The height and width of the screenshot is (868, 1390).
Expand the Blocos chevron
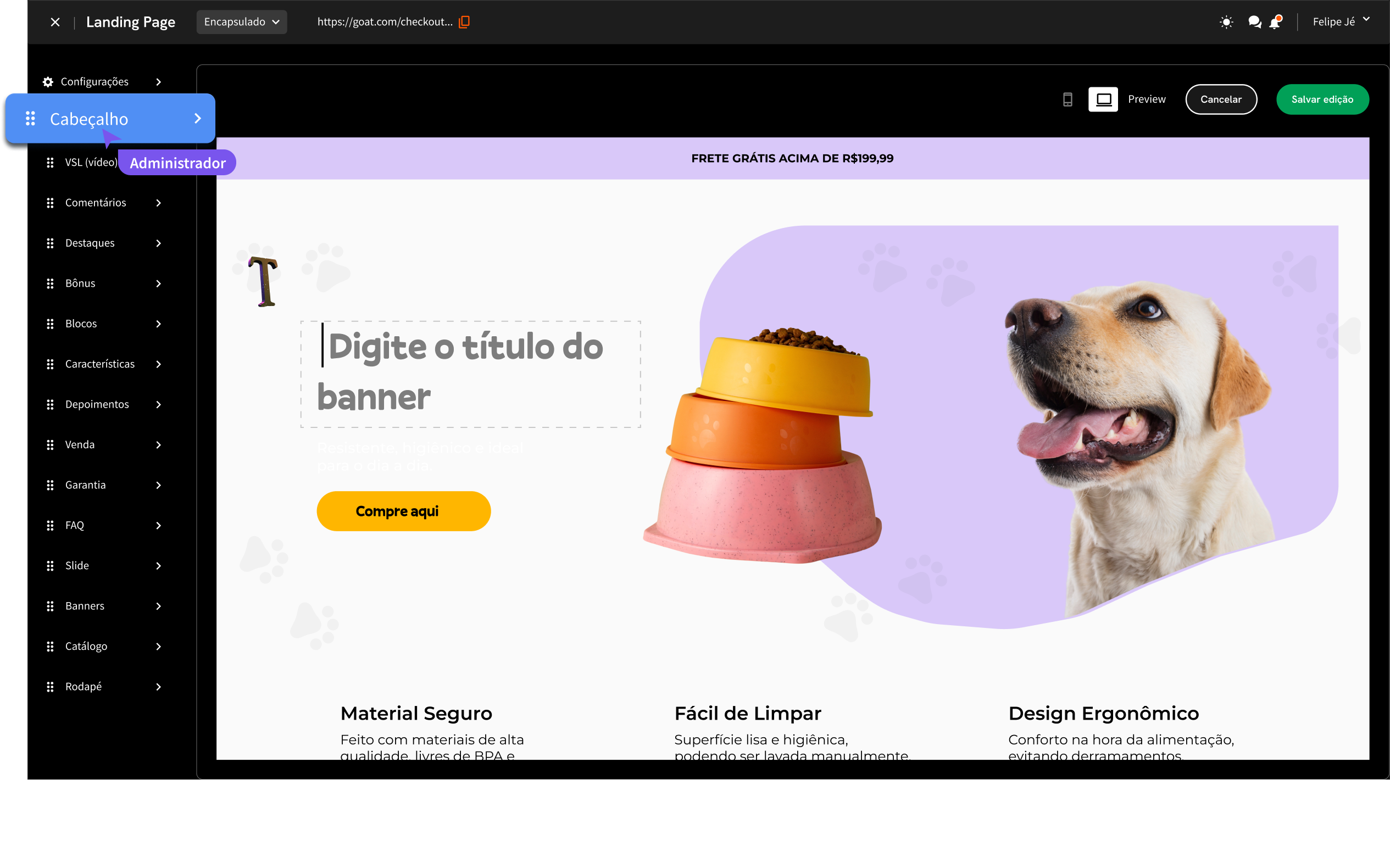[158, 323]
